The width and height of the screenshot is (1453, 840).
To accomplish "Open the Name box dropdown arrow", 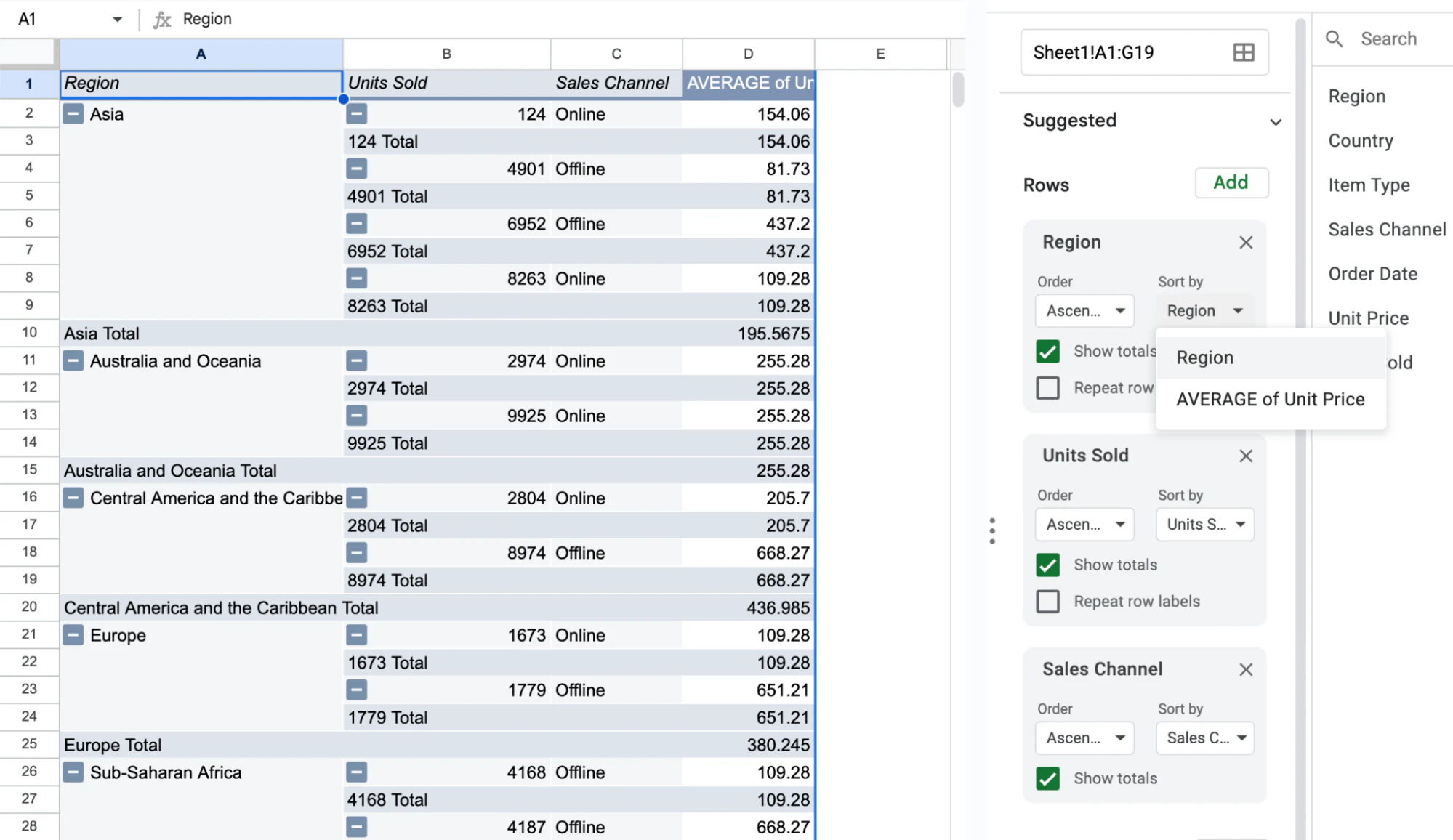I will pyautogui.click(x=117, y=20).
